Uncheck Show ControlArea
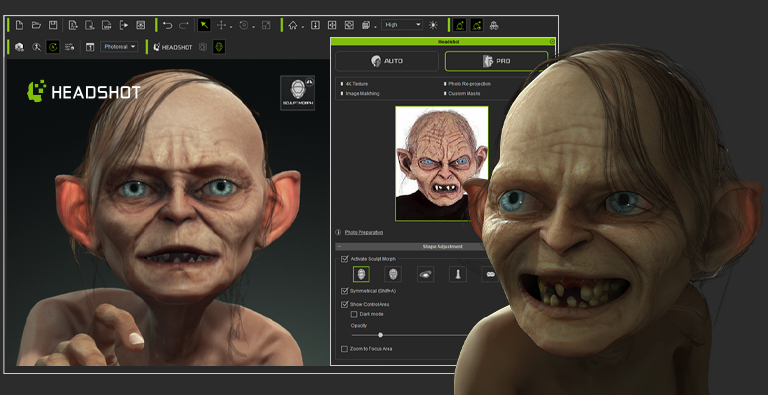Image resolution: width=768 pixels, height=395 pixels. (x=344, y=304)
